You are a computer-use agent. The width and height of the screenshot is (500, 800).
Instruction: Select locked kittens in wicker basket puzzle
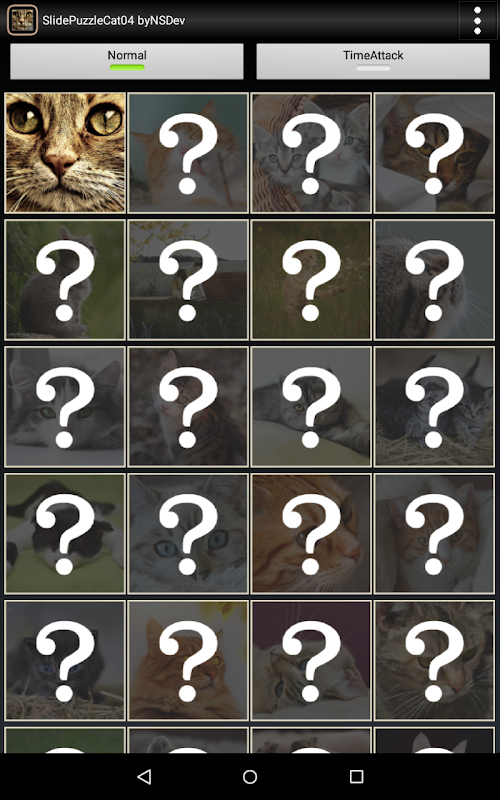(x=311, y=153)
